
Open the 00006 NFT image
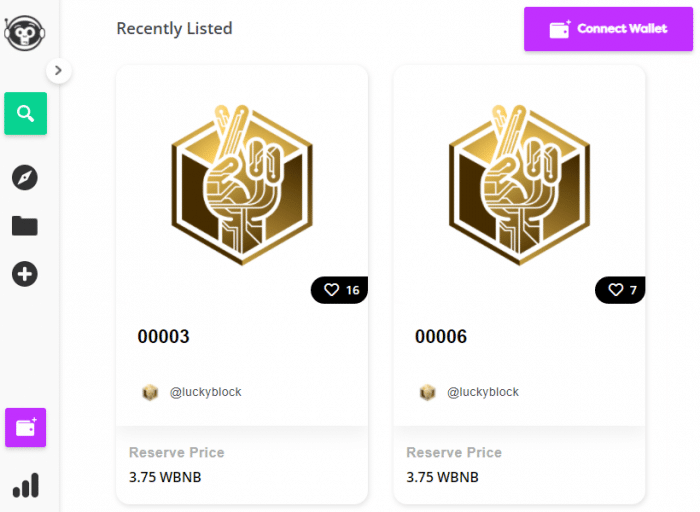pos(519,185)
